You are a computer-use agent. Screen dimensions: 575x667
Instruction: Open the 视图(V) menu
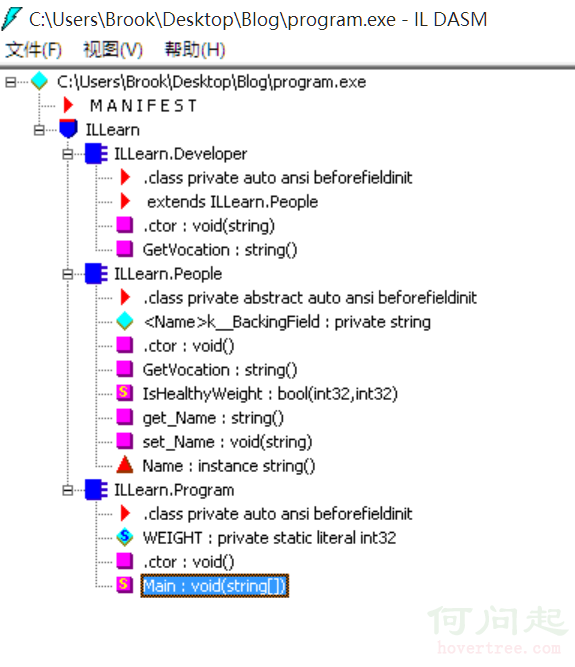click(x=113, y=50)
